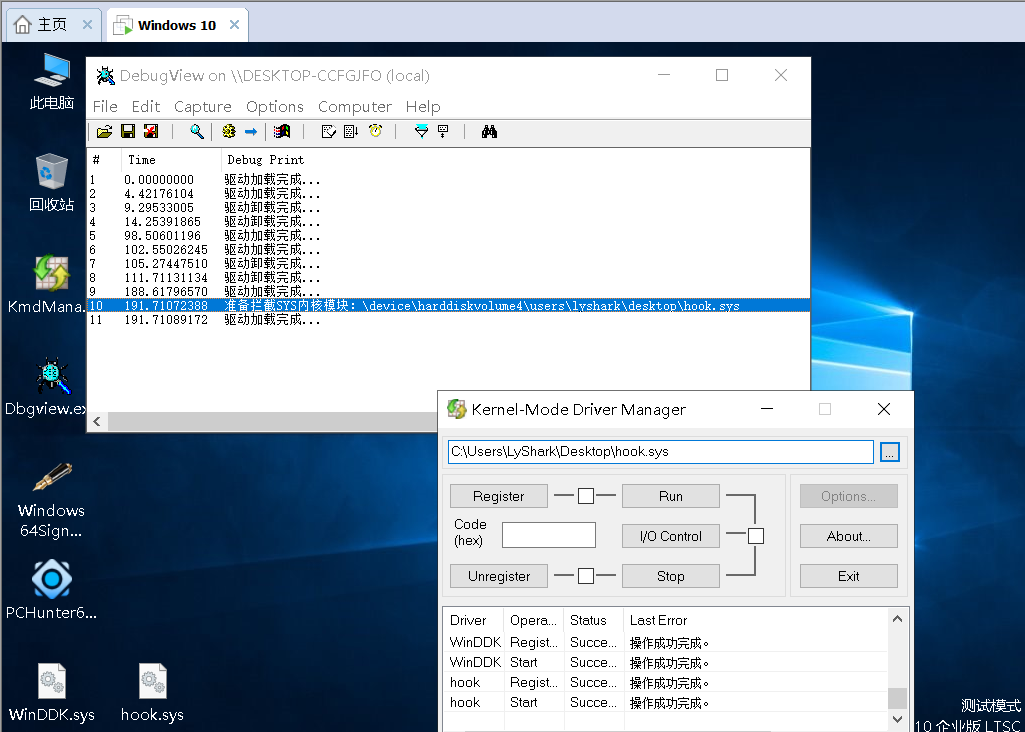The height and width of the screenshot is (732, 1025).
Task: Click the Windows flag icon in DebugView toolbar
Action: (283, 131)
